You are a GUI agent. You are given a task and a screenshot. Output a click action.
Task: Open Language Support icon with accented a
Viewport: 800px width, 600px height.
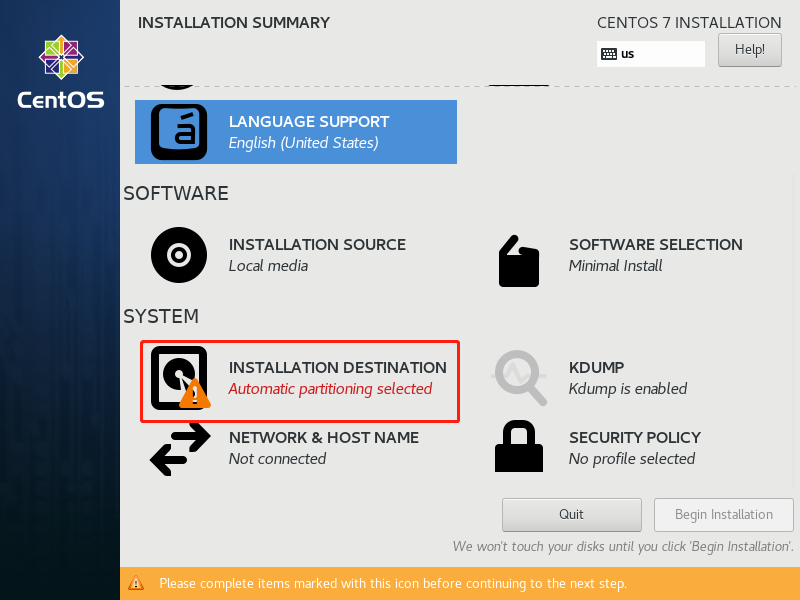(179, 132)
